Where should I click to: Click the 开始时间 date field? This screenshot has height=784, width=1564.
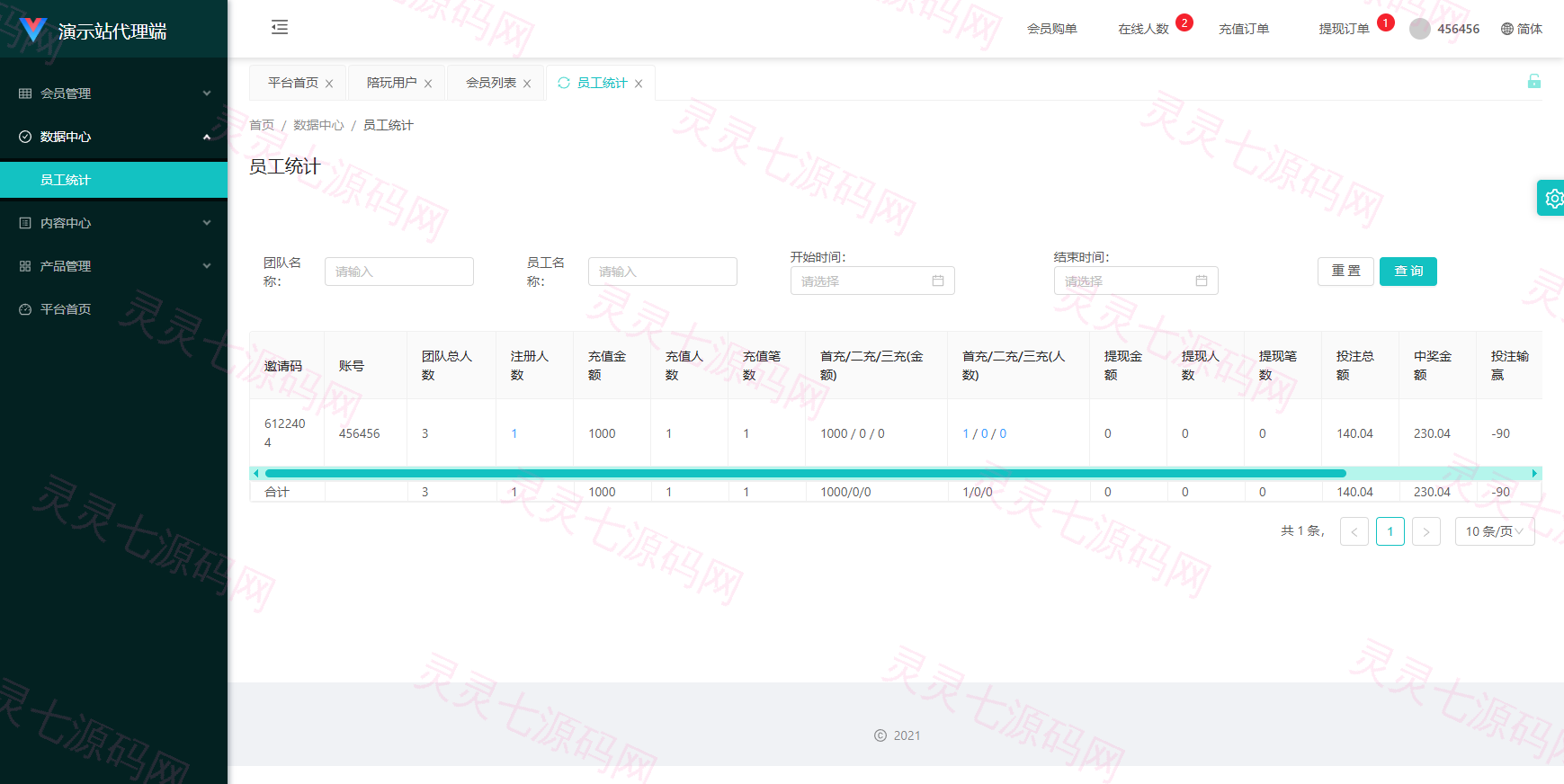tap(872, 281)
